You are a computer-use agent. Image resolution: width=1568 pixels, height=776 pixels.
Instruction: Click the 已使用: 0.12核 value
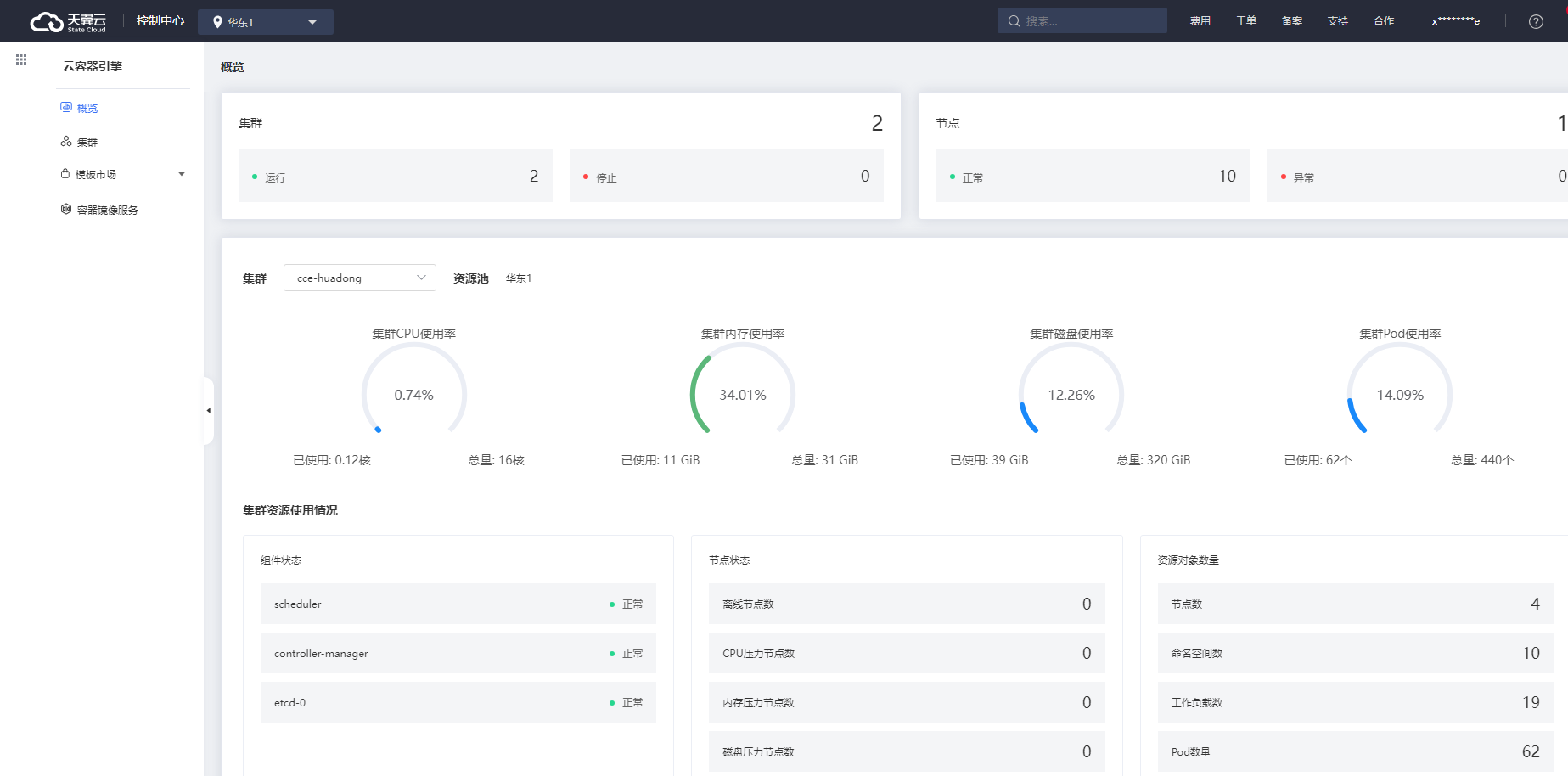[332, 460]
